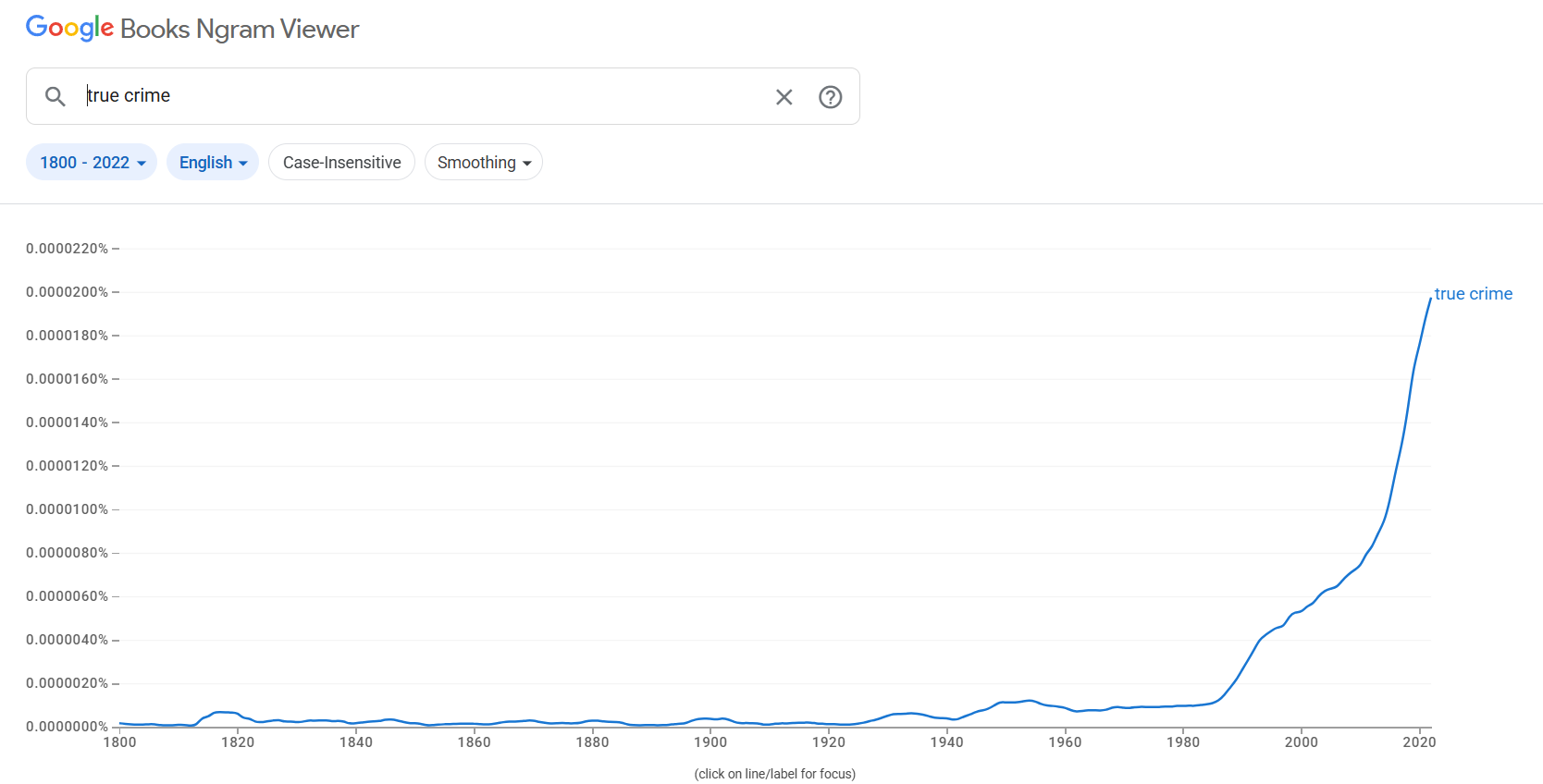Click the caret arrow next to Smoothing
Image resolution: width=1543 pixels, height=784 pixels.
point(527,164)
